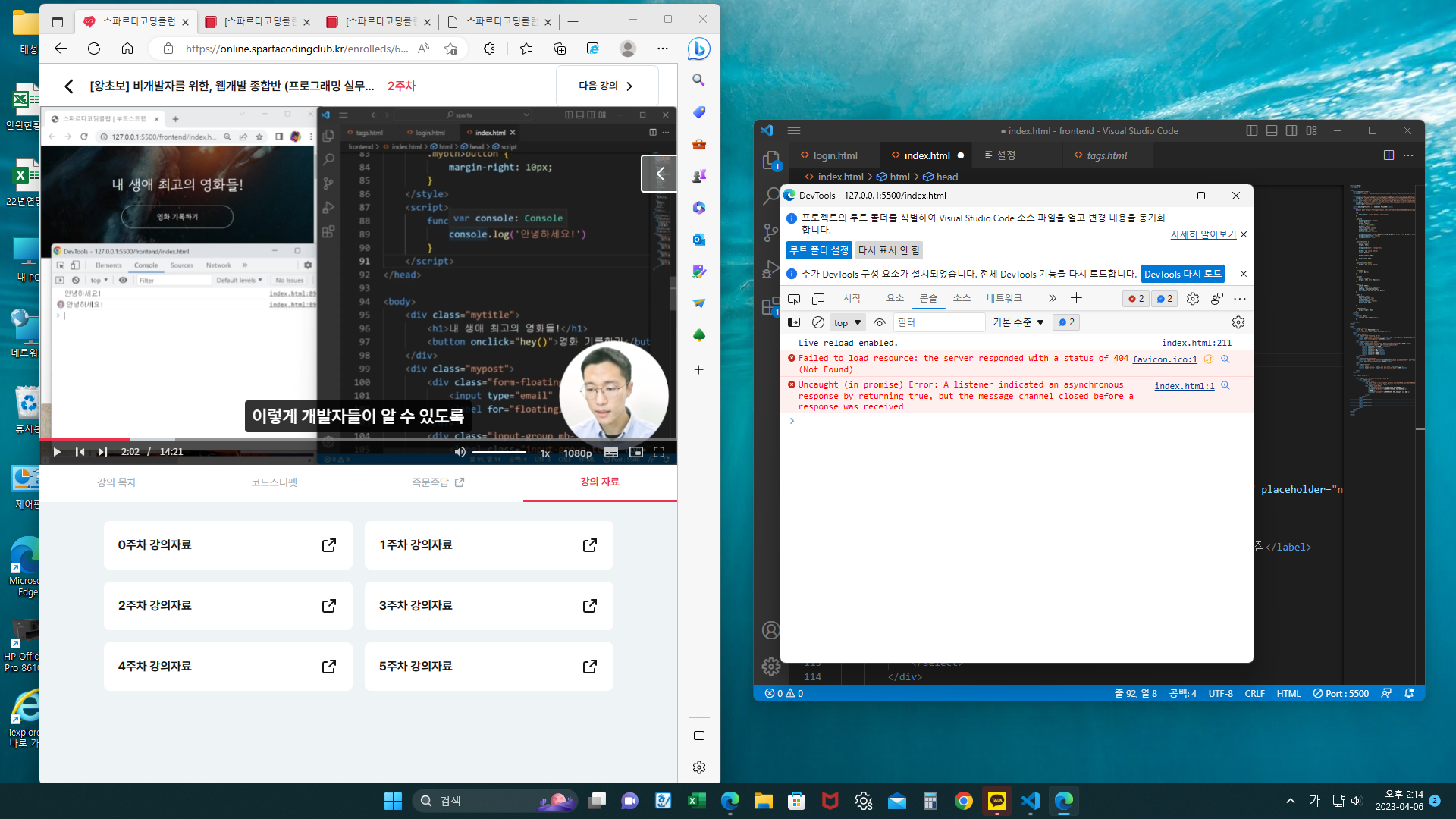This screenshot has width=1456, height=819.
Task: Adjust the video volume slider
Action: pyautogui.click(x=499, y=452)
